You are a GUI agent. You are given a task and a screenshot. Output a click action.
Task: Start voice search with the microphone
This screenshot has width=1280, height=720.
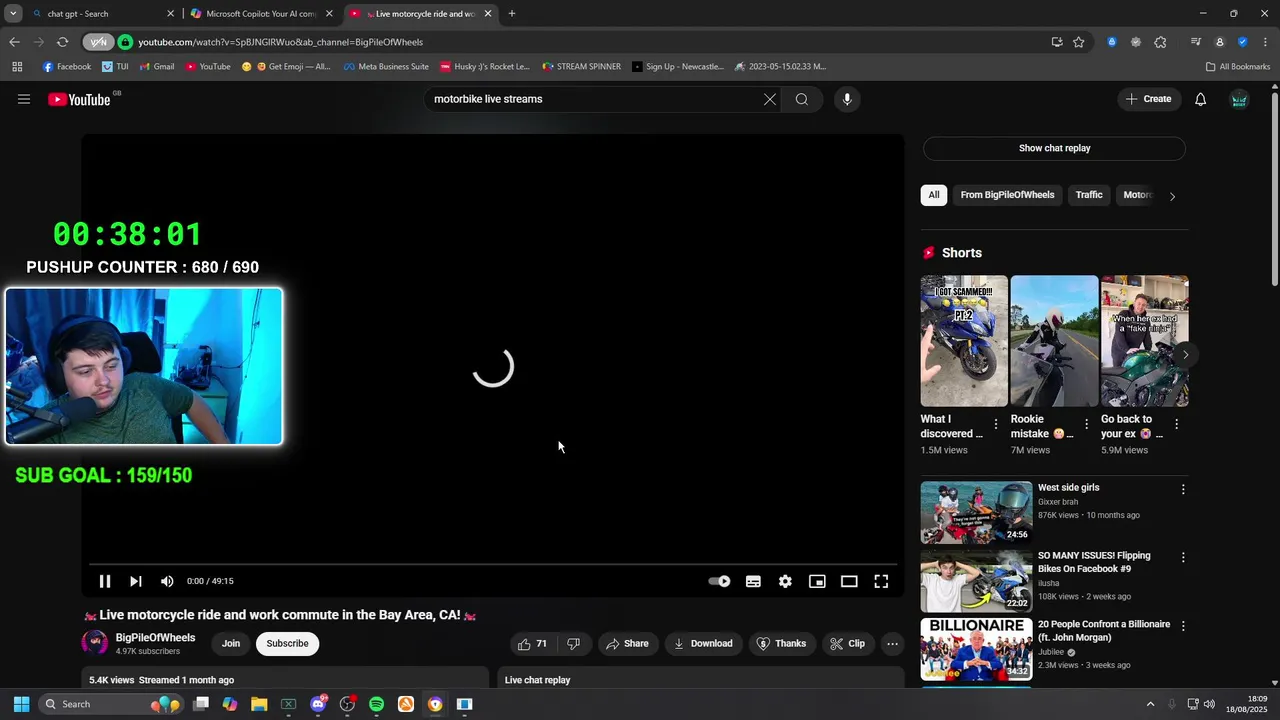847,99
